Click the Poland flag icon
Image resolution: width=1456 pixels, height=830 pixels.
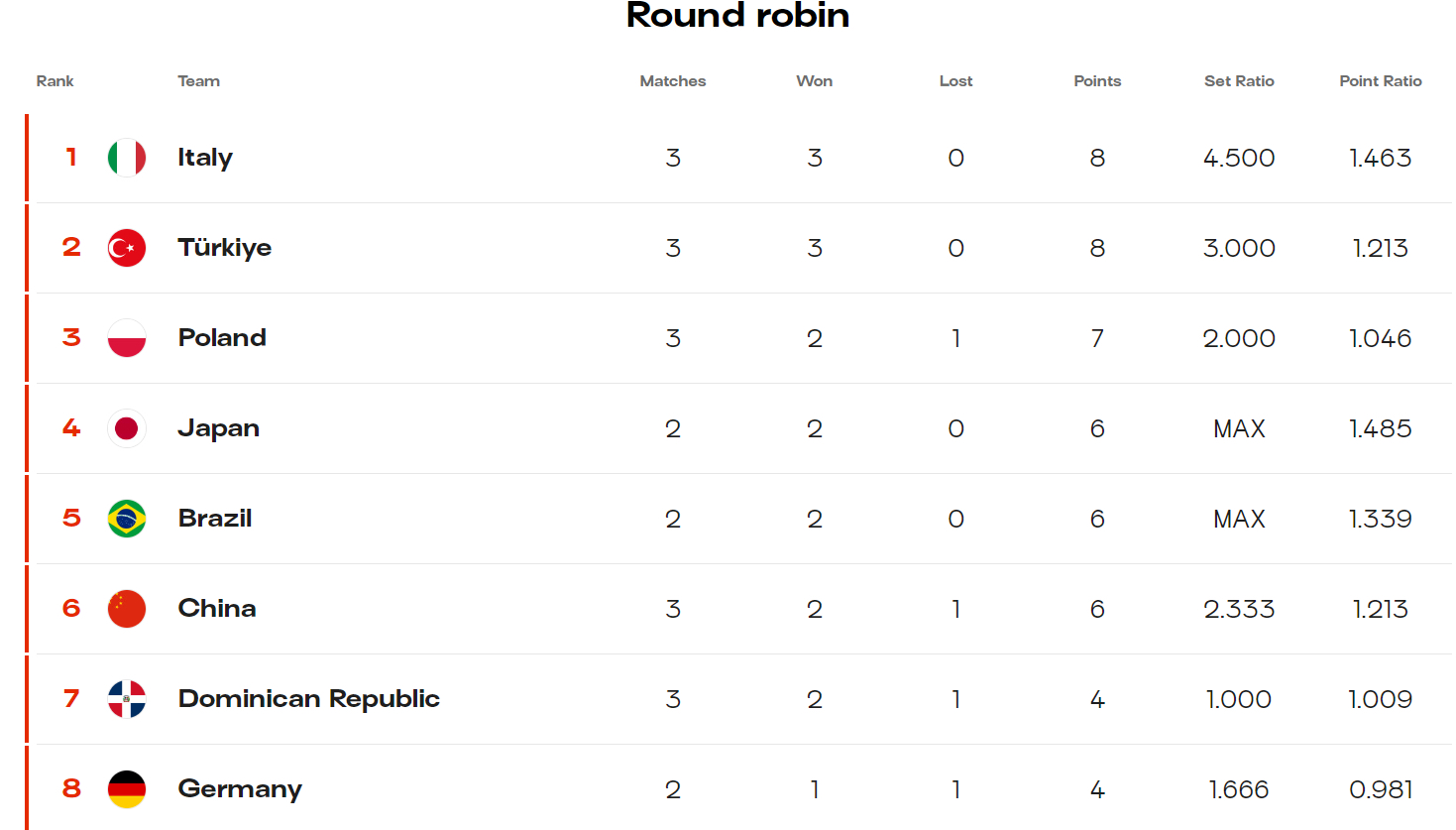pyautogui.click(x=127, y=338)
